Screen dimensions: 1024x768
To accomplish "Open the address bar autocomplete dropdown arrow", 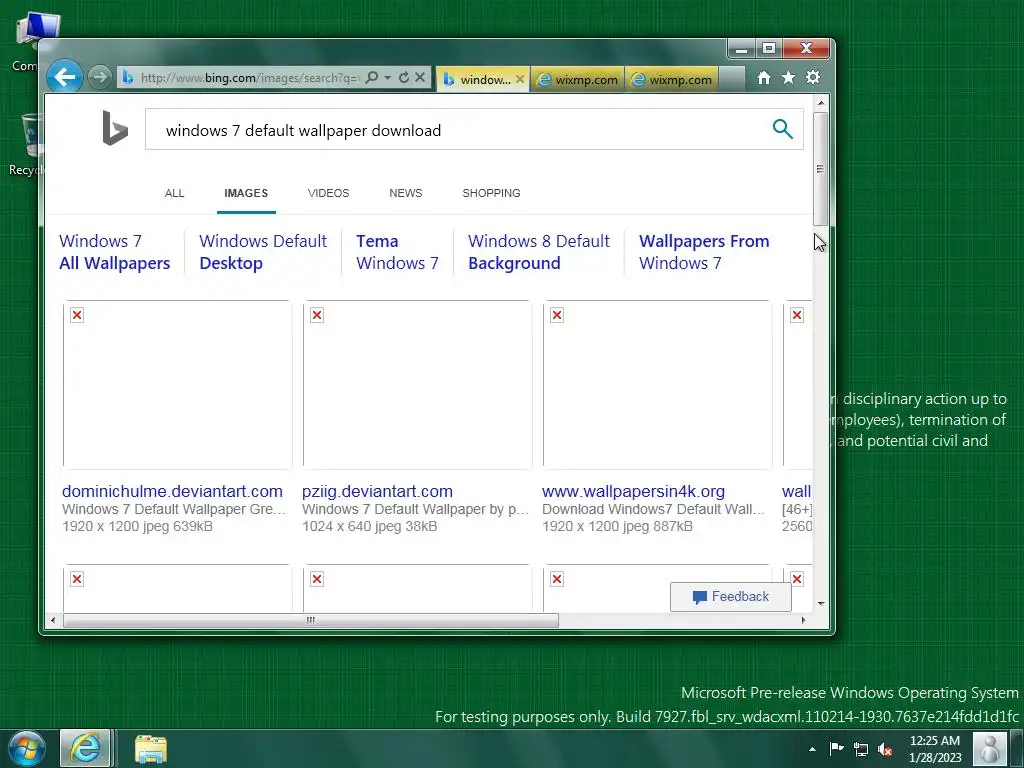I will [x=387, y=77].
